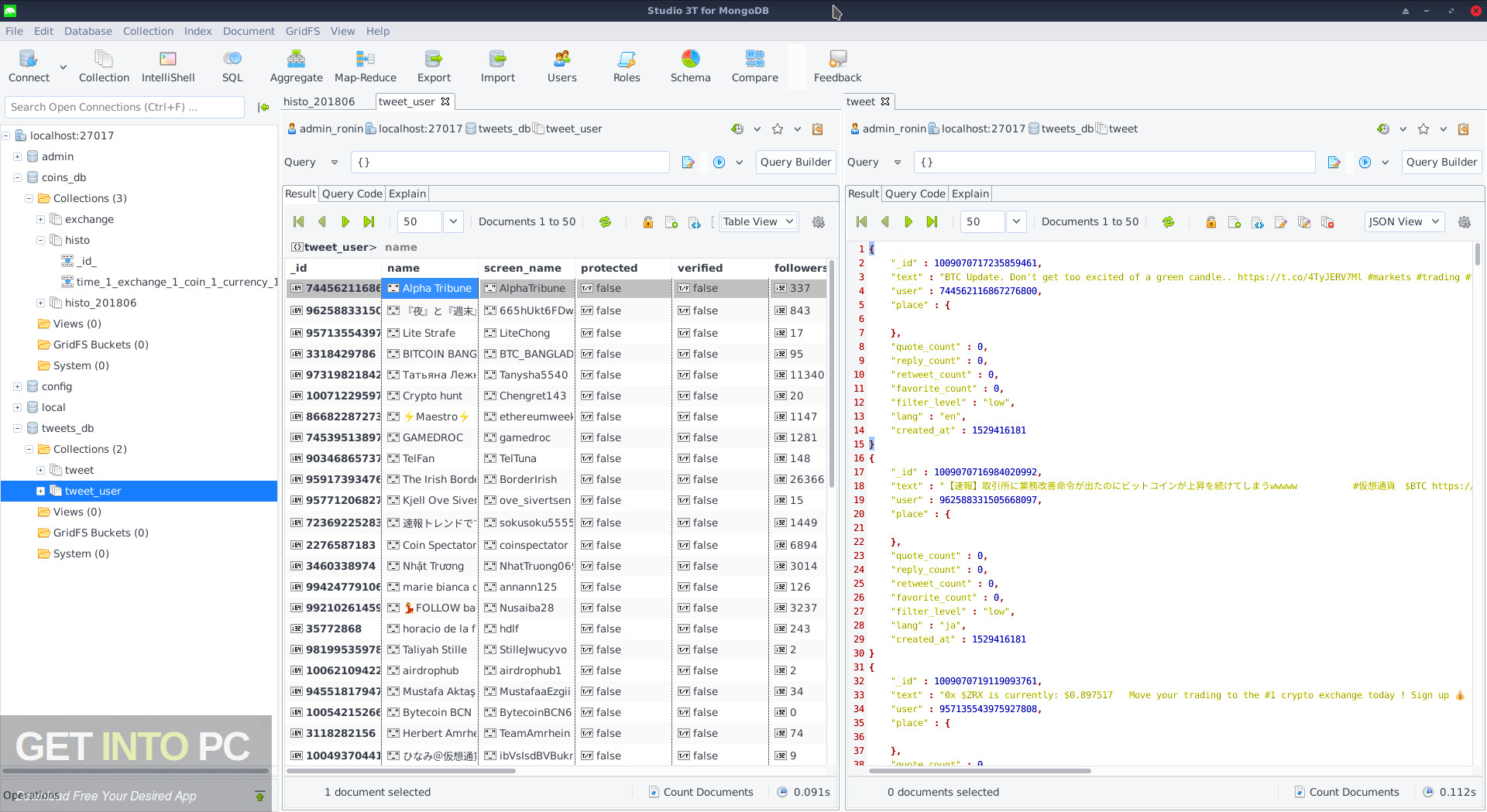Start the Import wizard
The image size is (1487, 812).
pyautogui.click(x=497, y=66)
